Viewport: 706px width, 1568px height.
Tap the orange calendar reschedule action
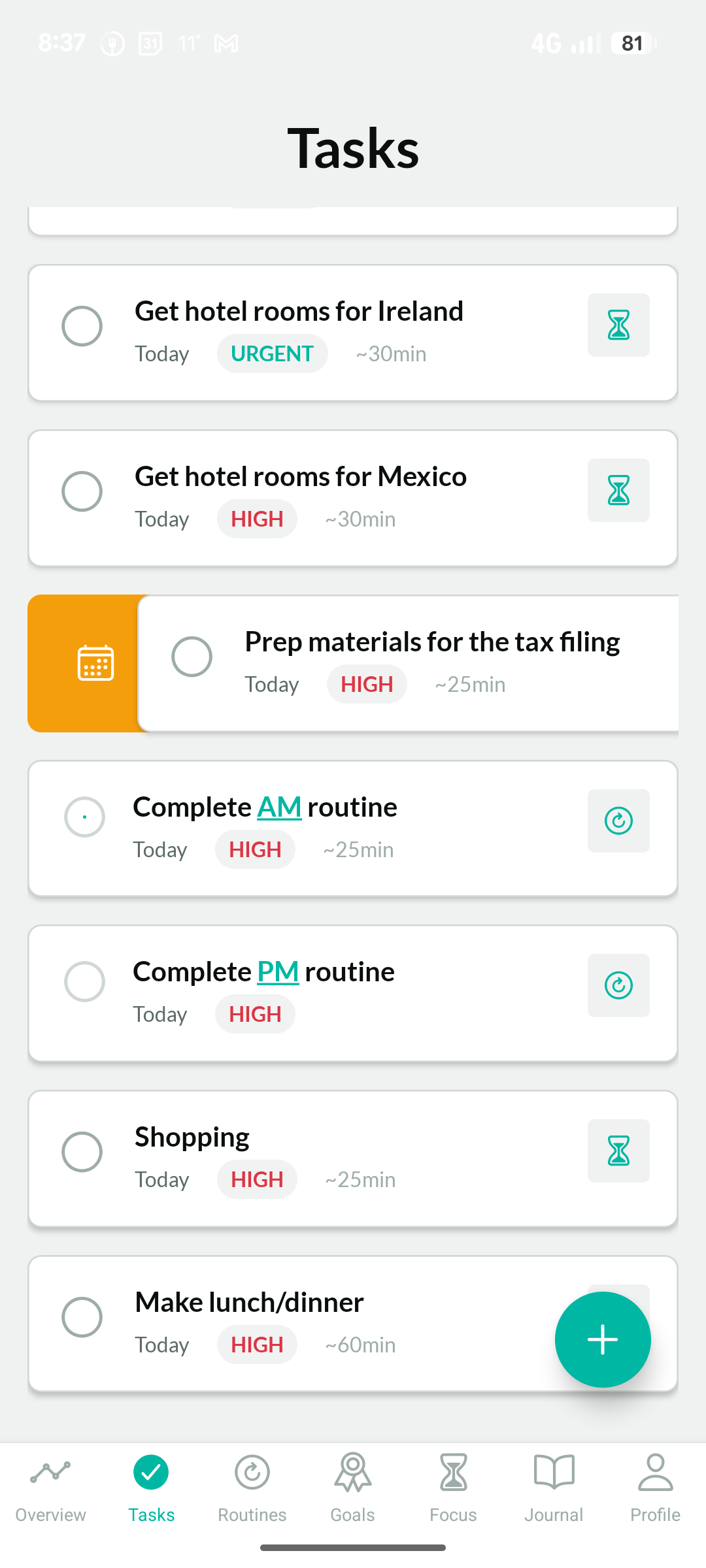[x=95, y=663]
